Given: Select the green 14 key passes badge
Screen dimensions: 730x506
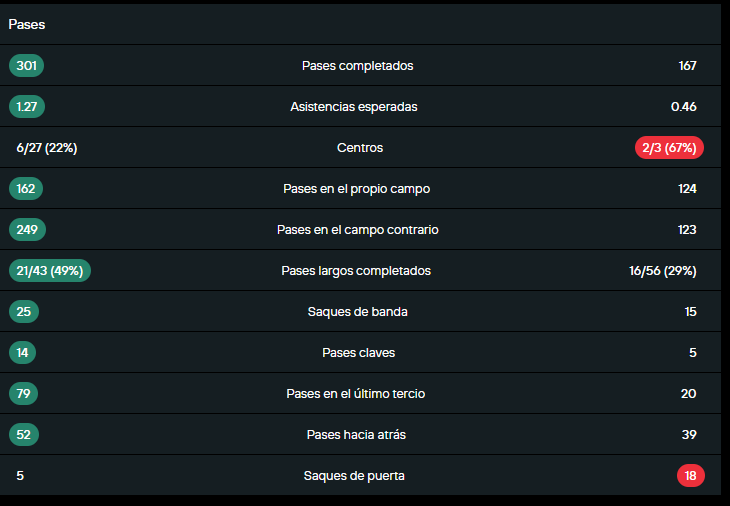Looking at the screenshot, I should coord(24,353).
